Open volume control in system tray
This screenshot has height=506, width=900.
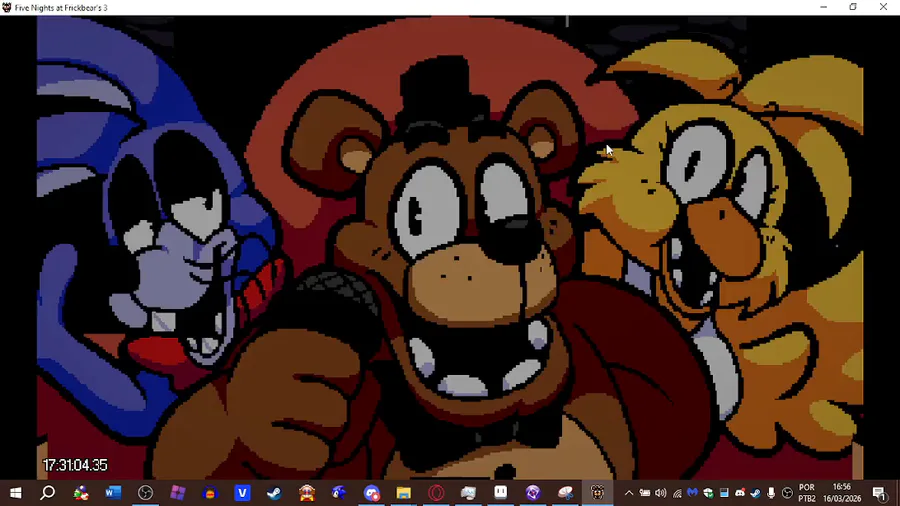(x=661, y=493)
